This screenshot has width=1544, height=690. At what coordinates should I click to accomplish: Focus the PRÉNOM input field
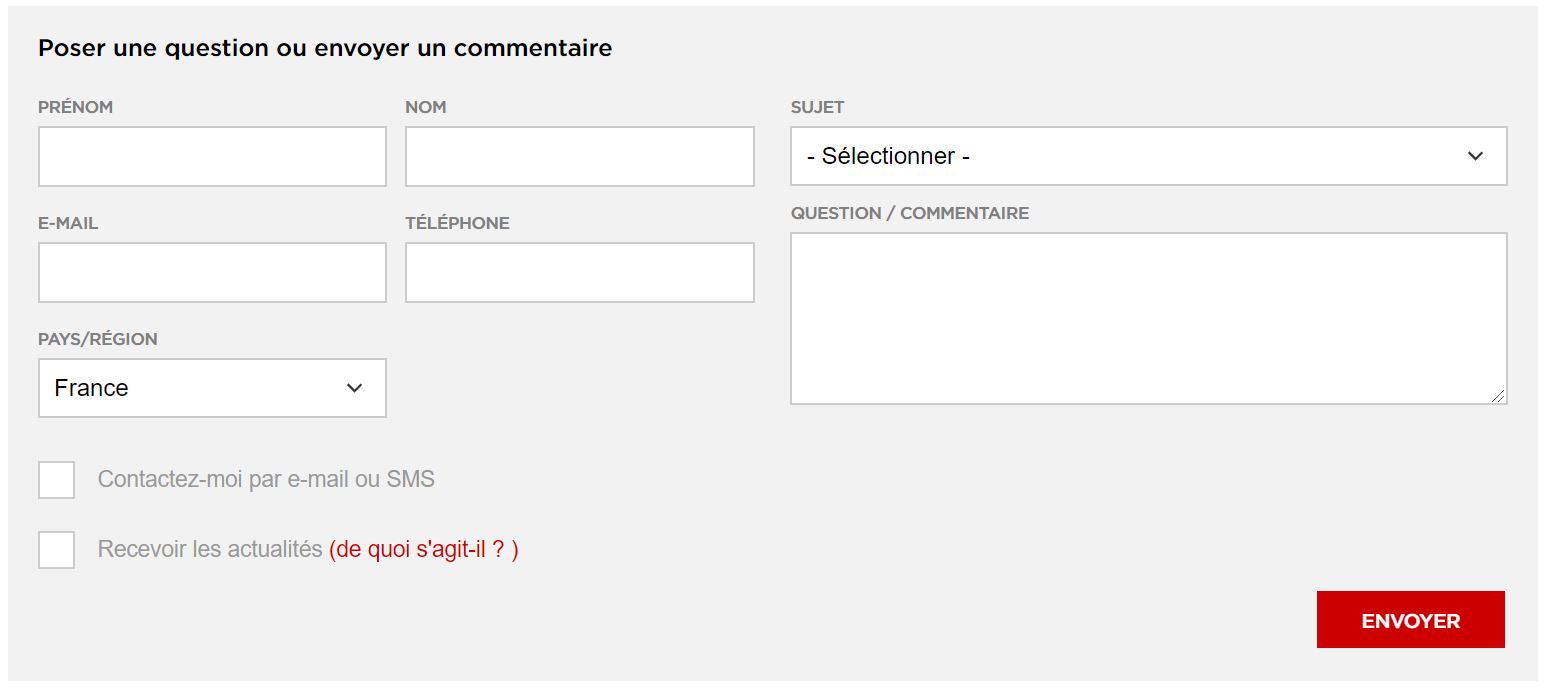(212, 156)
